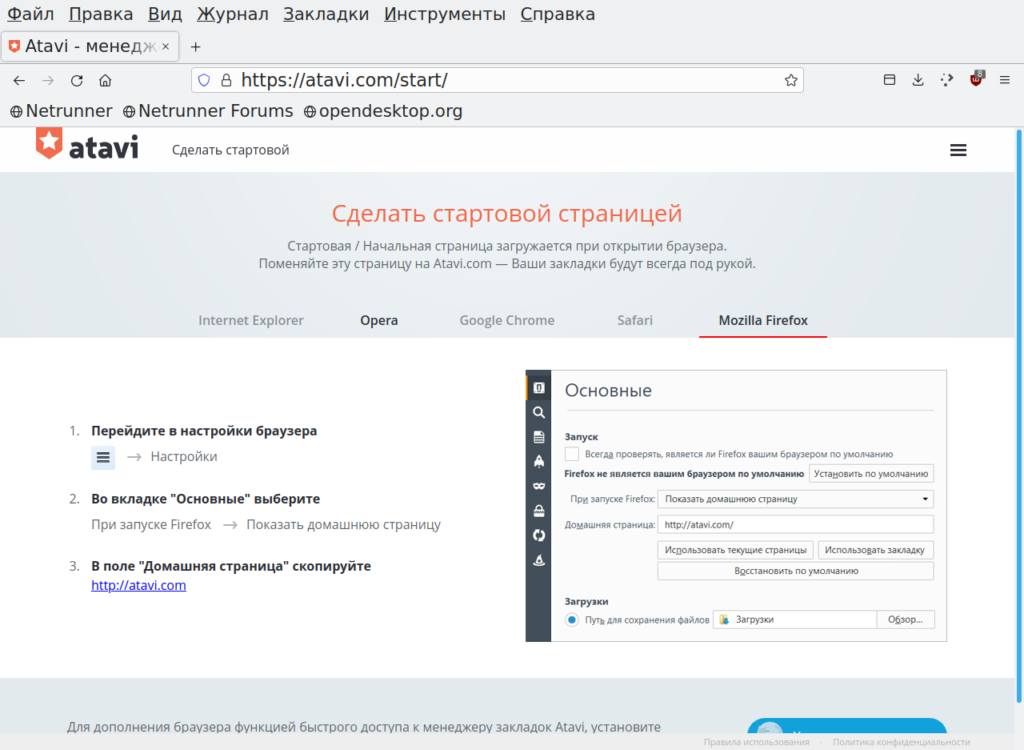
Task: Open the Atavi site hamburger menu
Action: tap(958, 150)
